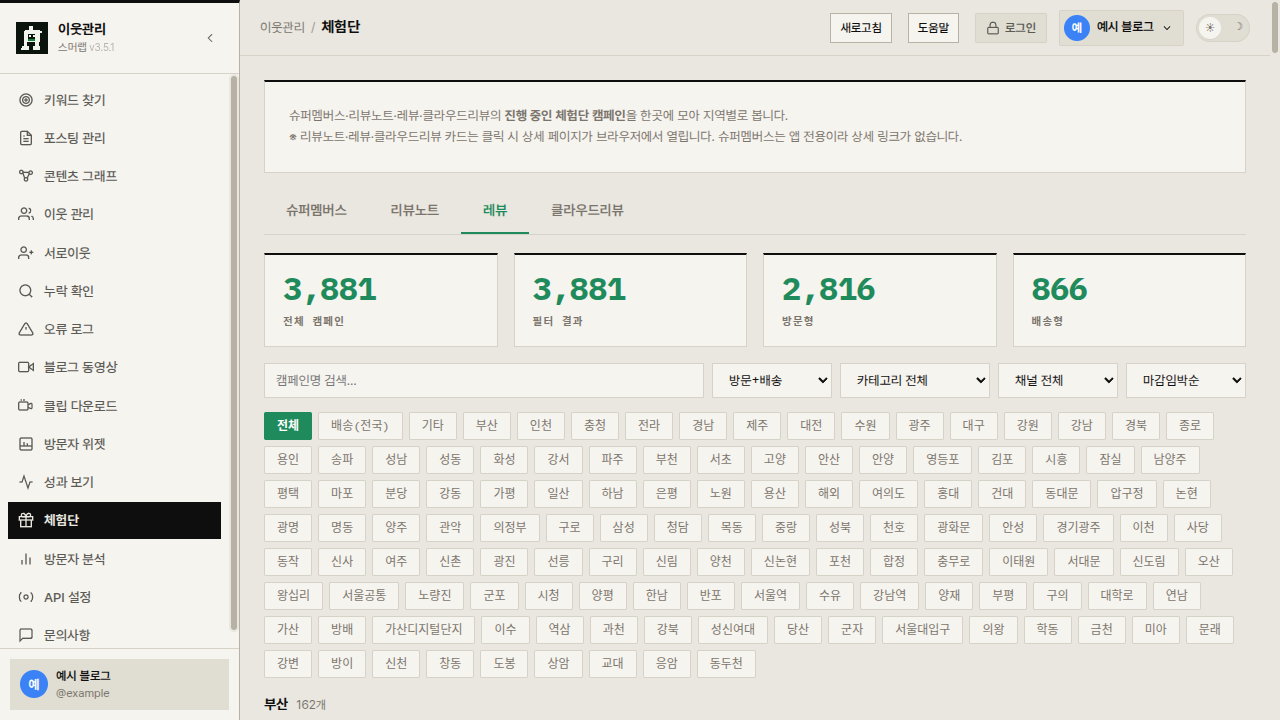
Task: Click the 방문형 2,816 stat card
Action: [880, 300]
